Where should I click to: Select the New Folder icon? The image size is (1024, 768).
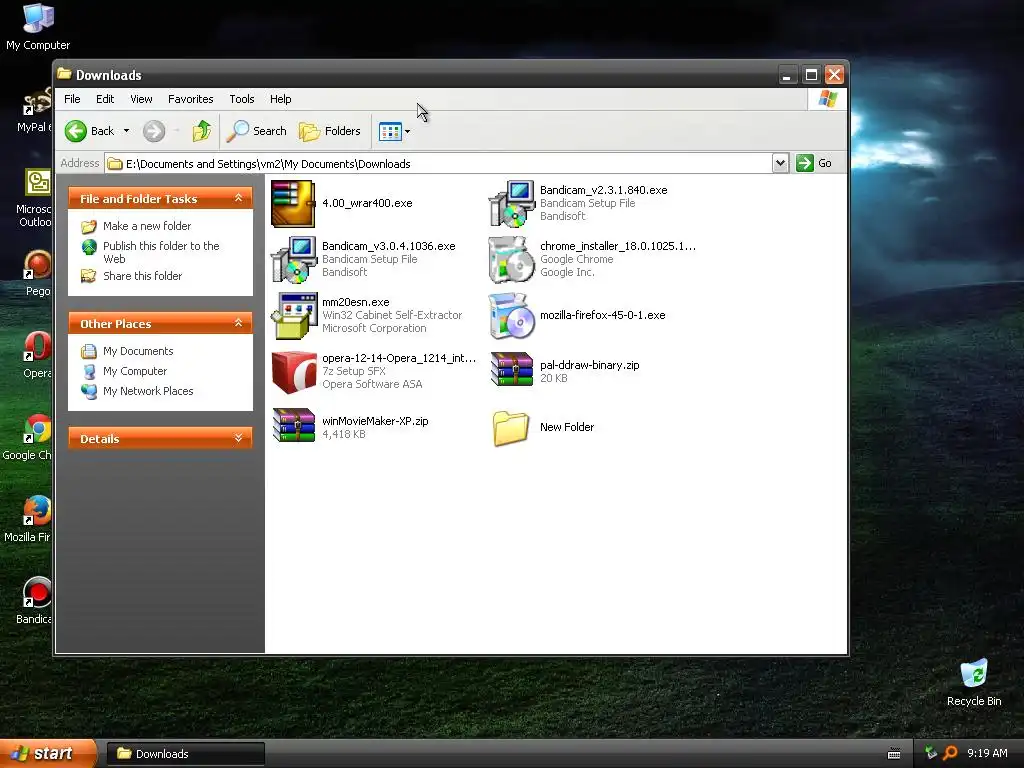pyautogui.click(x=511, y=428)
